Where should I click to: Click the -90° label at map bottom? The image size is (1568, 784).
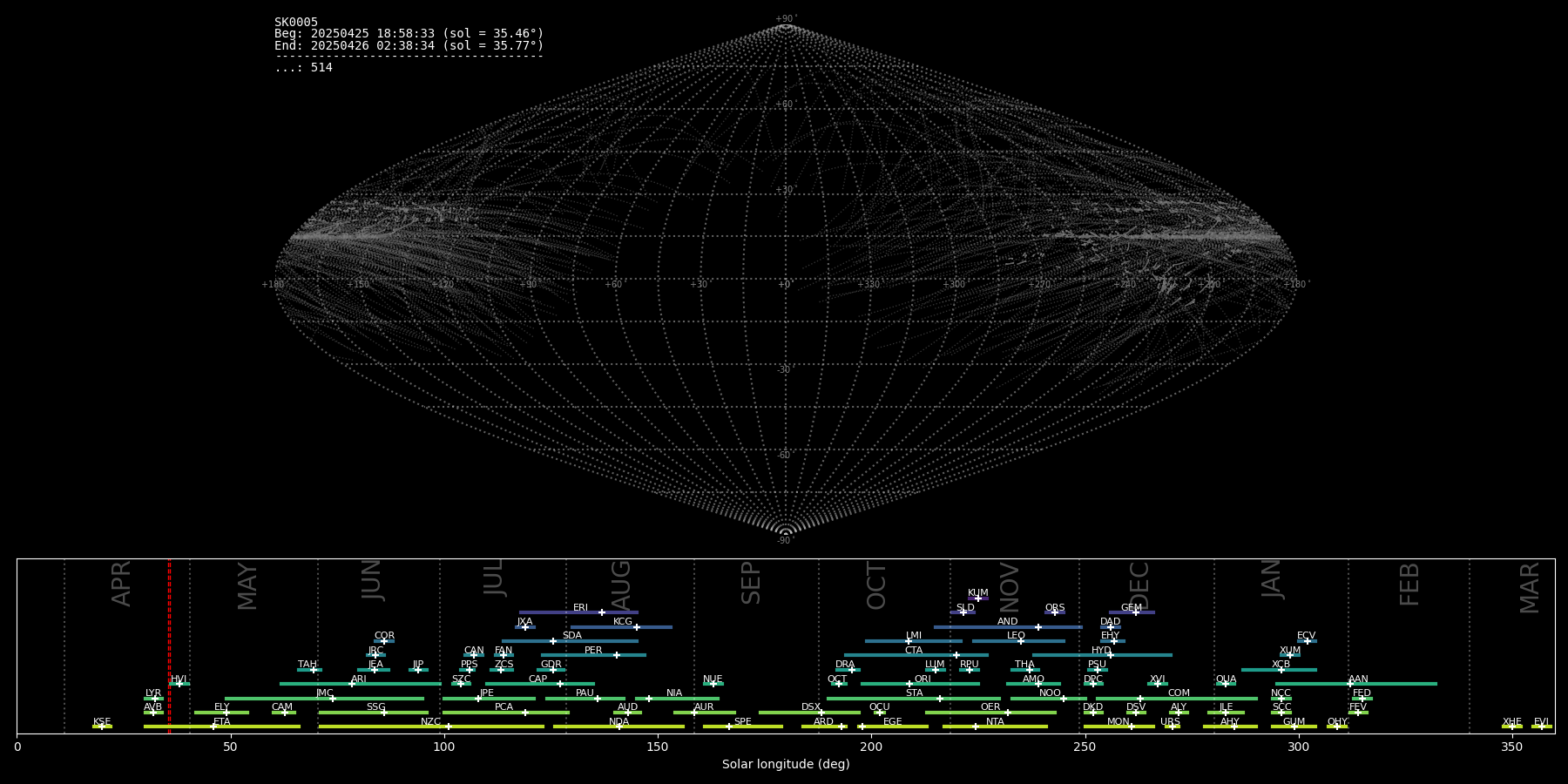coord(786,541)
